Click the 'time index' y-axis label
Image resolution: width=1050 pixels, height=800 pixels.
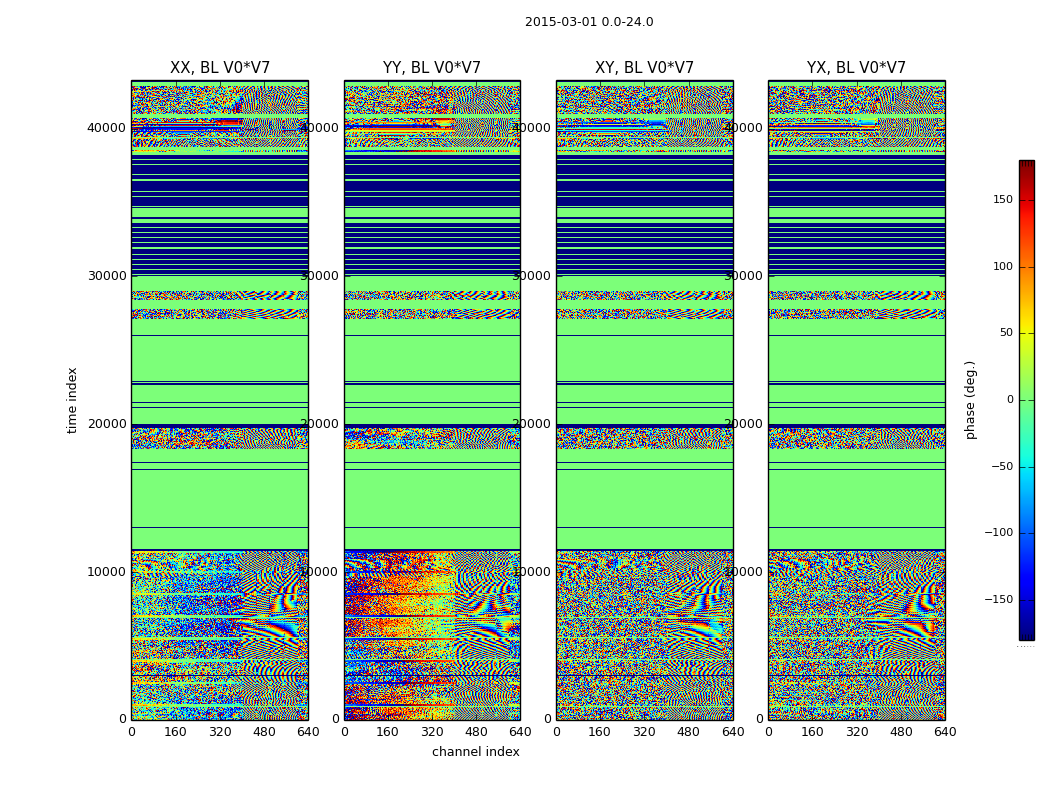click(72, 400)
